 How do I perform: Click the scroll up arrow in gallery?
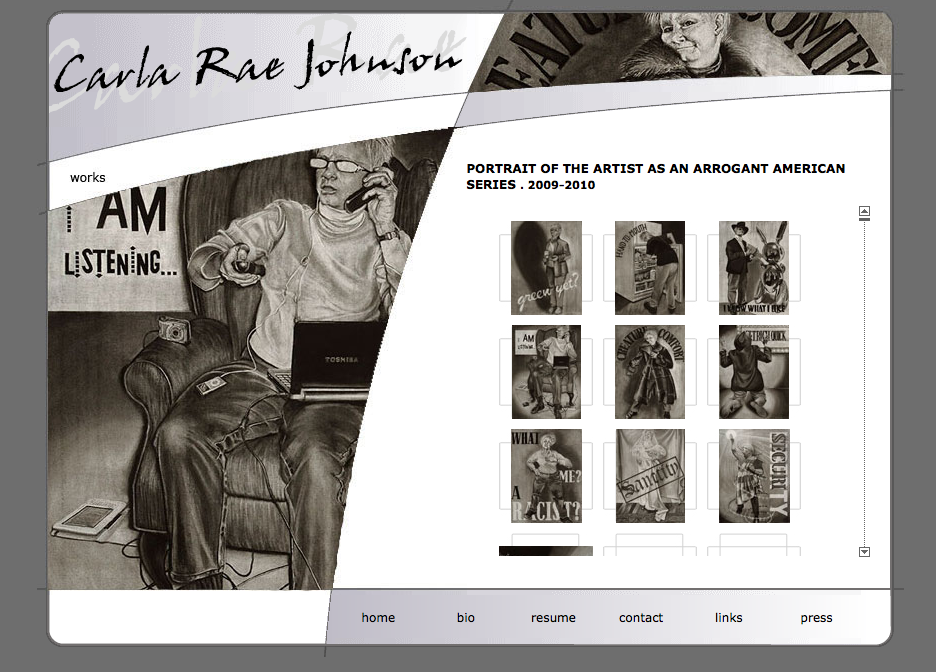(x=865, y=211)
